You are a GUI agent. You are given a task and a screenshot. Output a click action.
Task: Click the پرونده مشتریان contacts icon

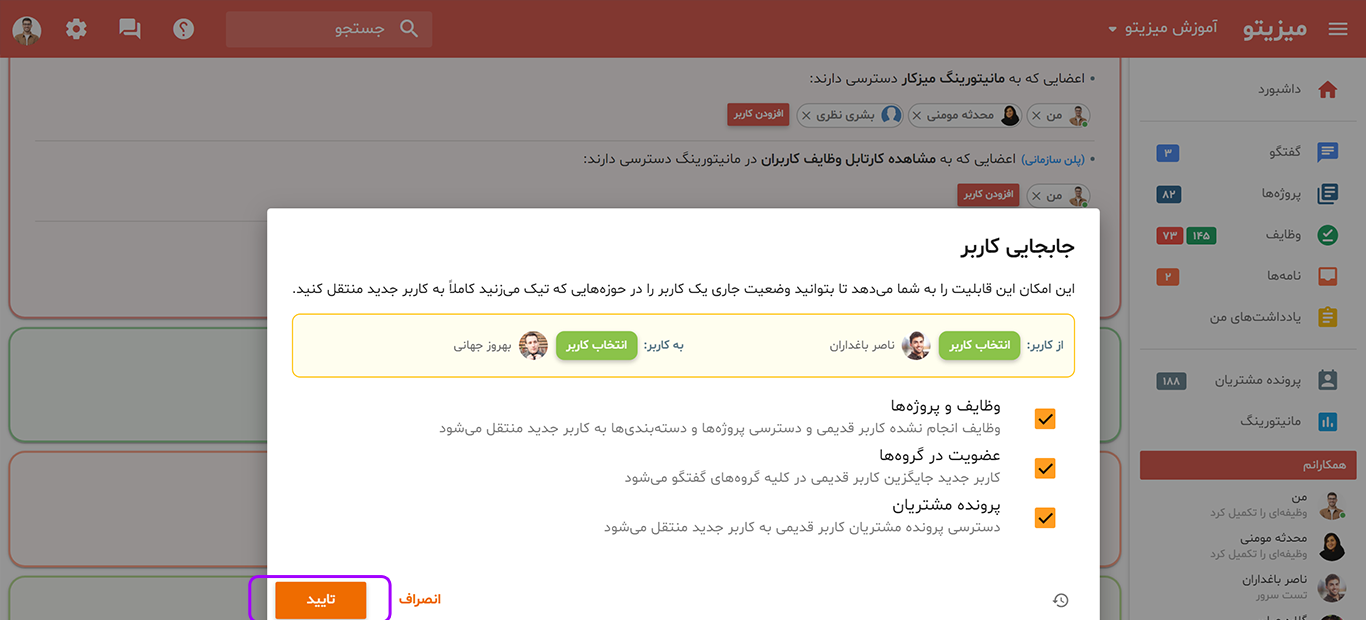coord(1328,380)
